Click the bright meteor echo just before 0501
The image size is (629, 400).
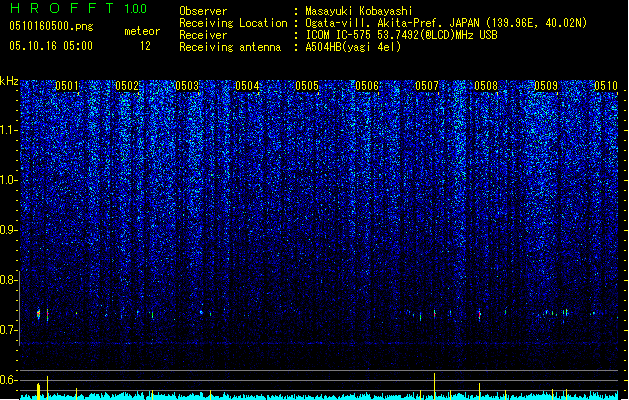tap(39, 314)
